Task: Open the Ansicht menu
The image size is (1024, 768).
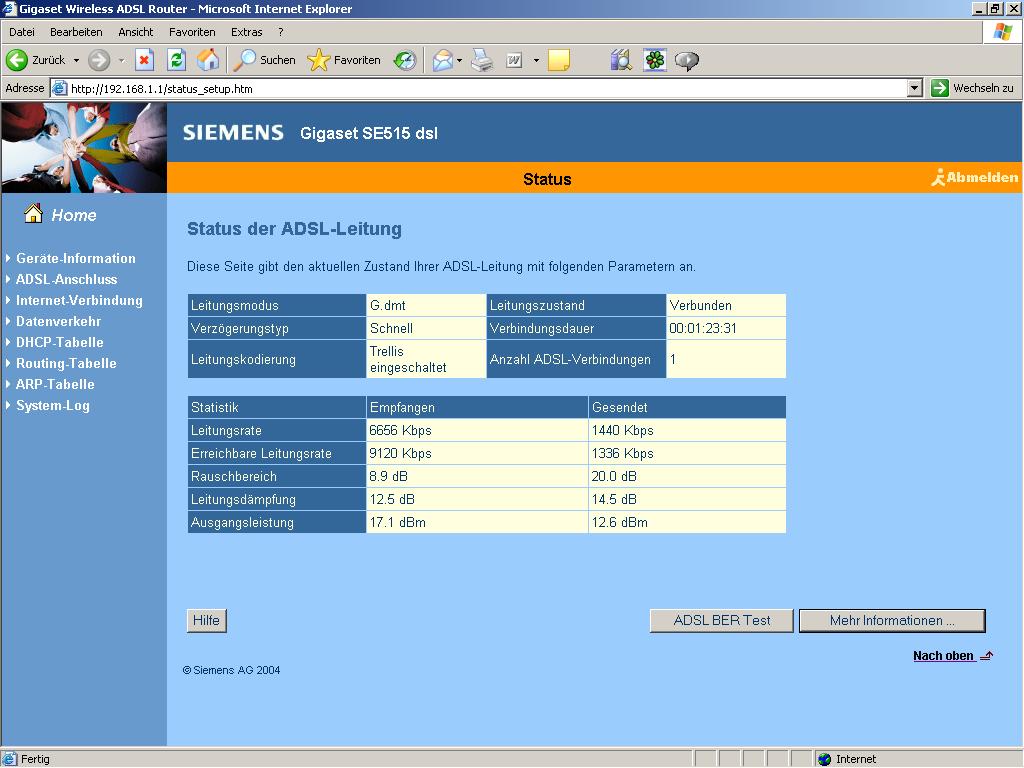Action: pyautogui.click(x=135, y=32)
